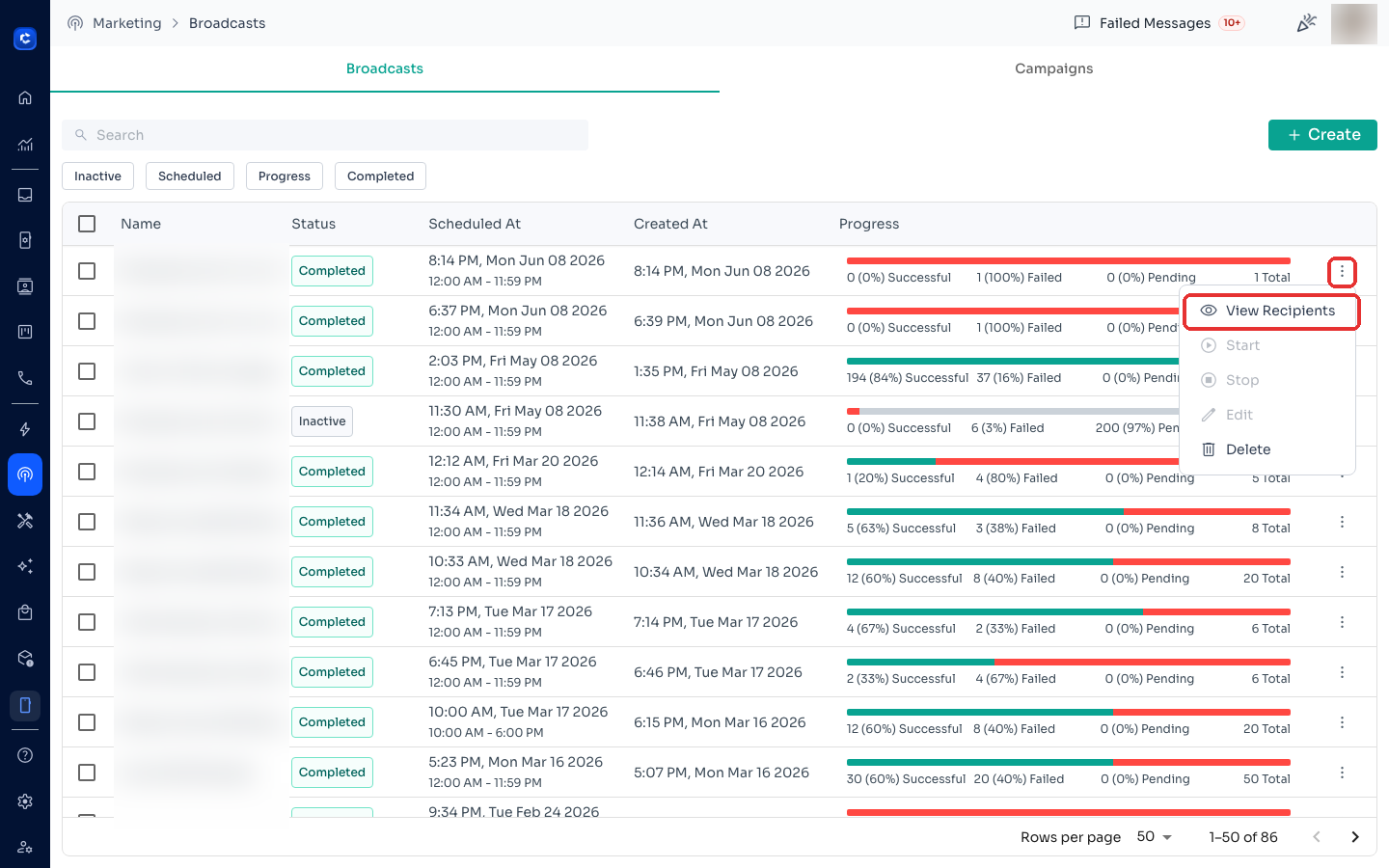This screenshot has width=1389, height=868.
Task: Click the Inactive status badge in the table
Action: click(x=322, y=421)
